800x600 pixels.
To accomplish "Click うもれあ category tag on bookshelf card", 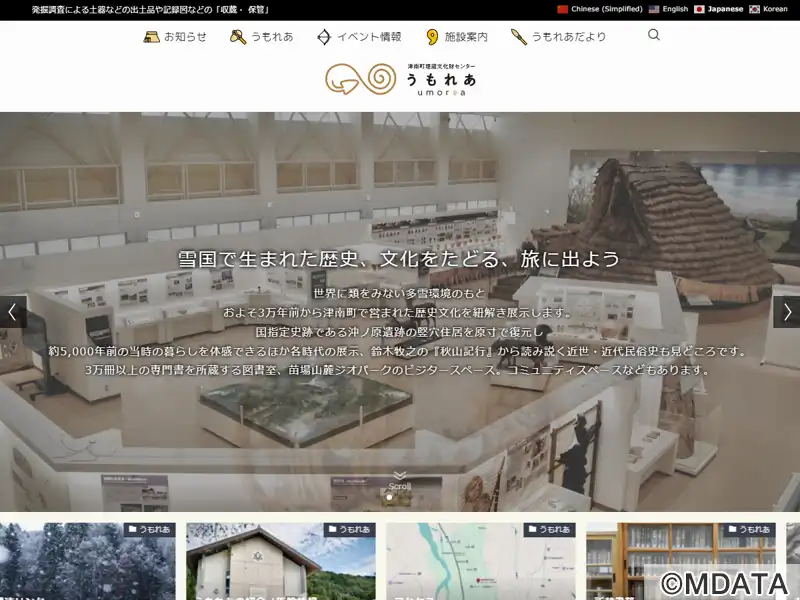I will (x=749, y=530).
